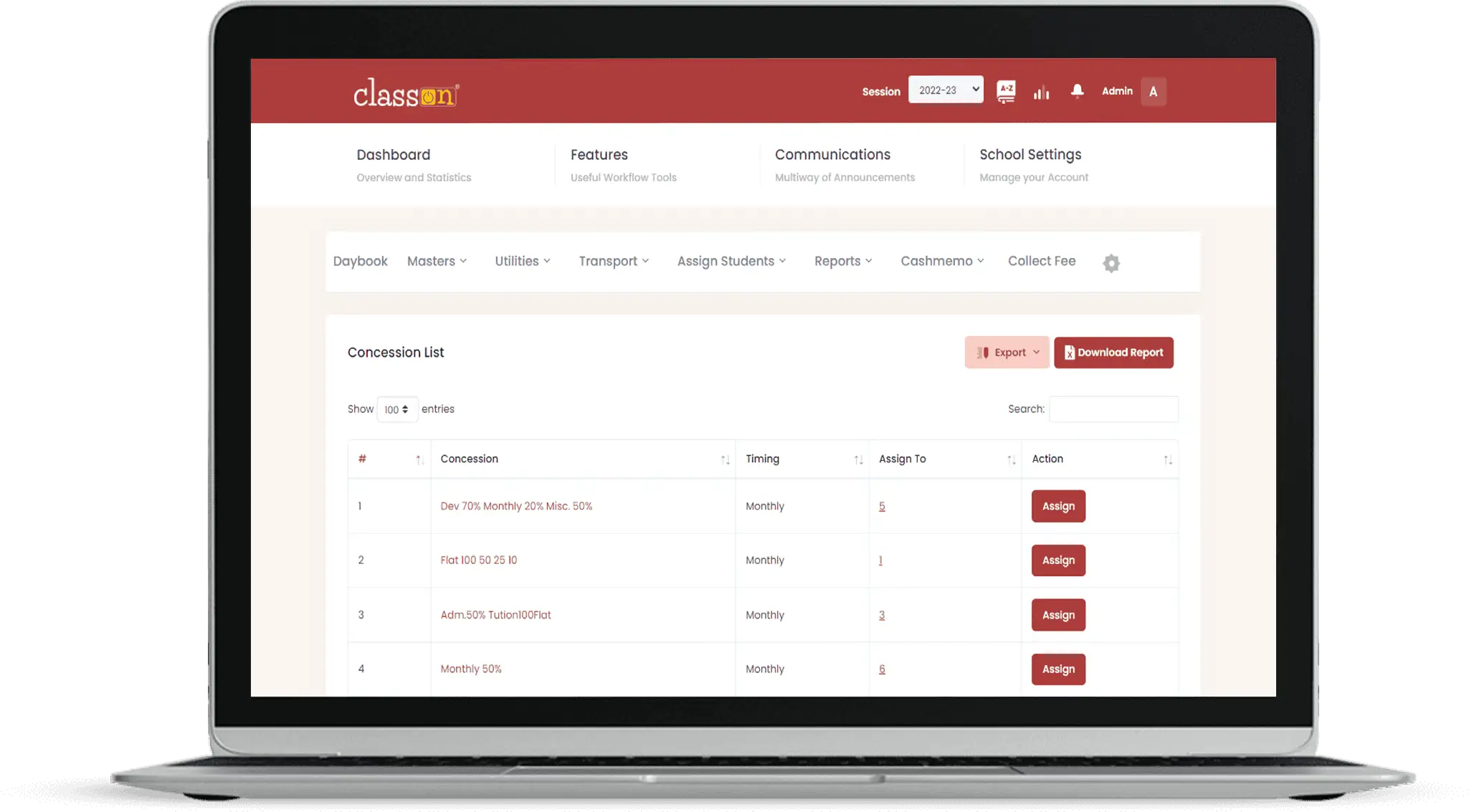
Task: Expand the Masters dropdown menu
Action: click(x=436, y=261)
